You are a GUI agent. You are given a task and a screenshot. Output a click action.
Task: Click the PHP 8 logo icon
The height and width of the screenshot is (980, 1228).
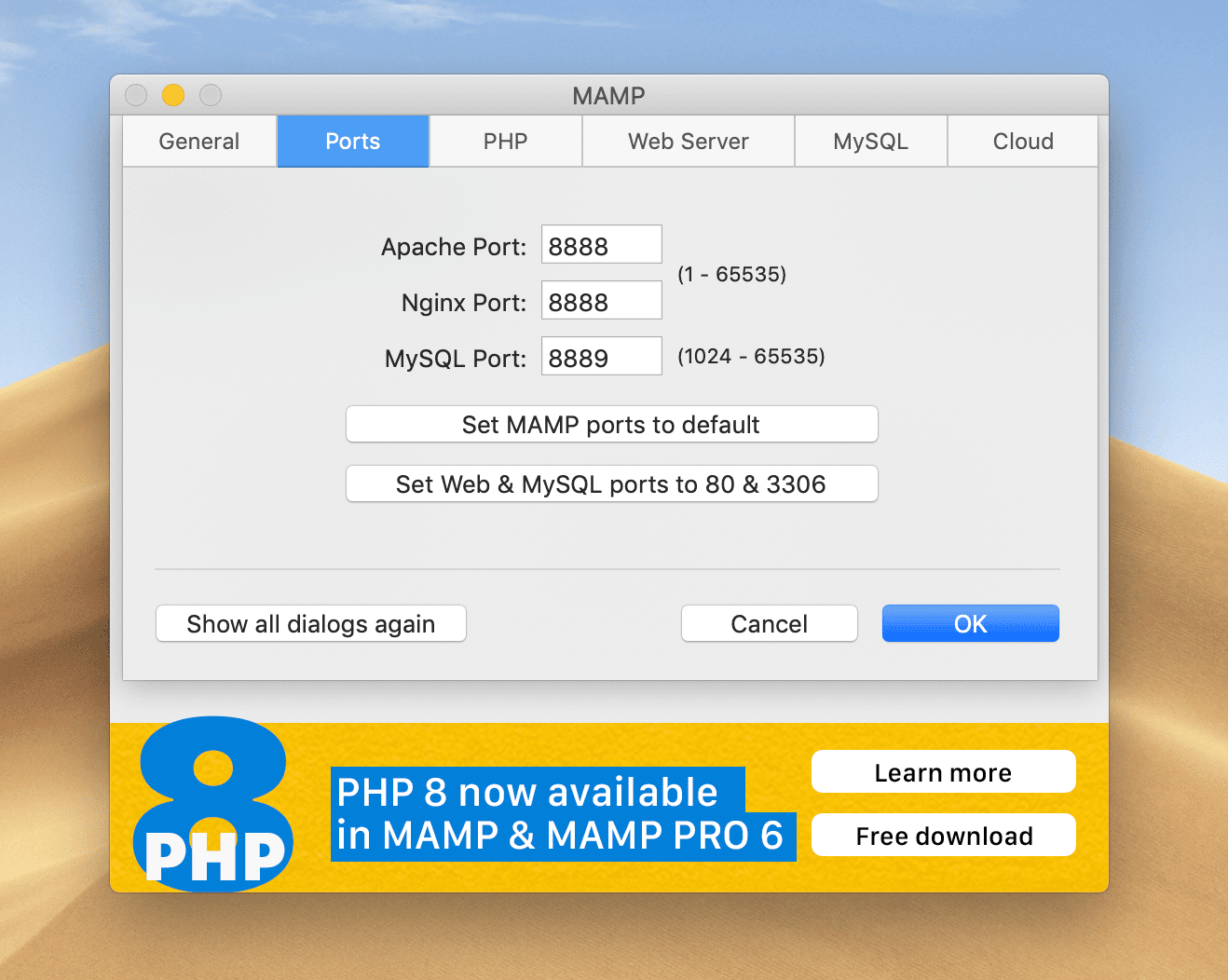212,801
